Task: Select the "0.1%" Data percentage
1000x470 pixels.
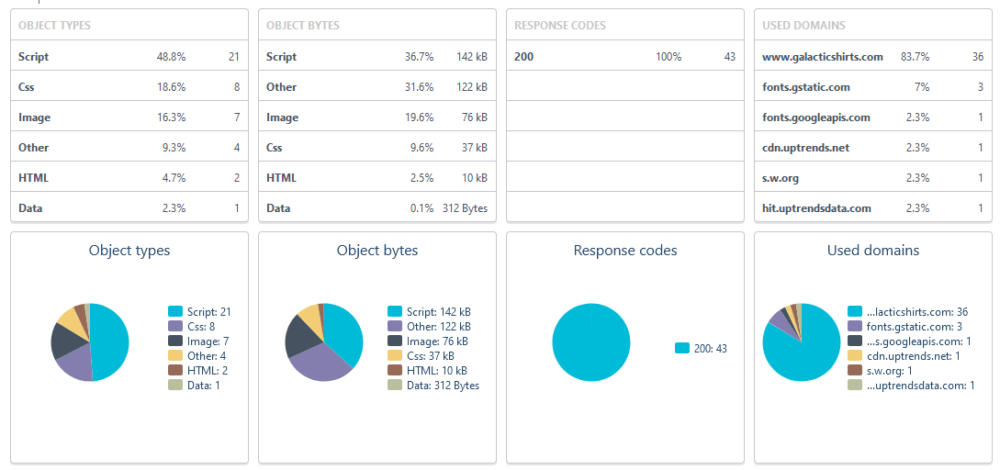Action: pyautogui.click(x=422, y=208)
